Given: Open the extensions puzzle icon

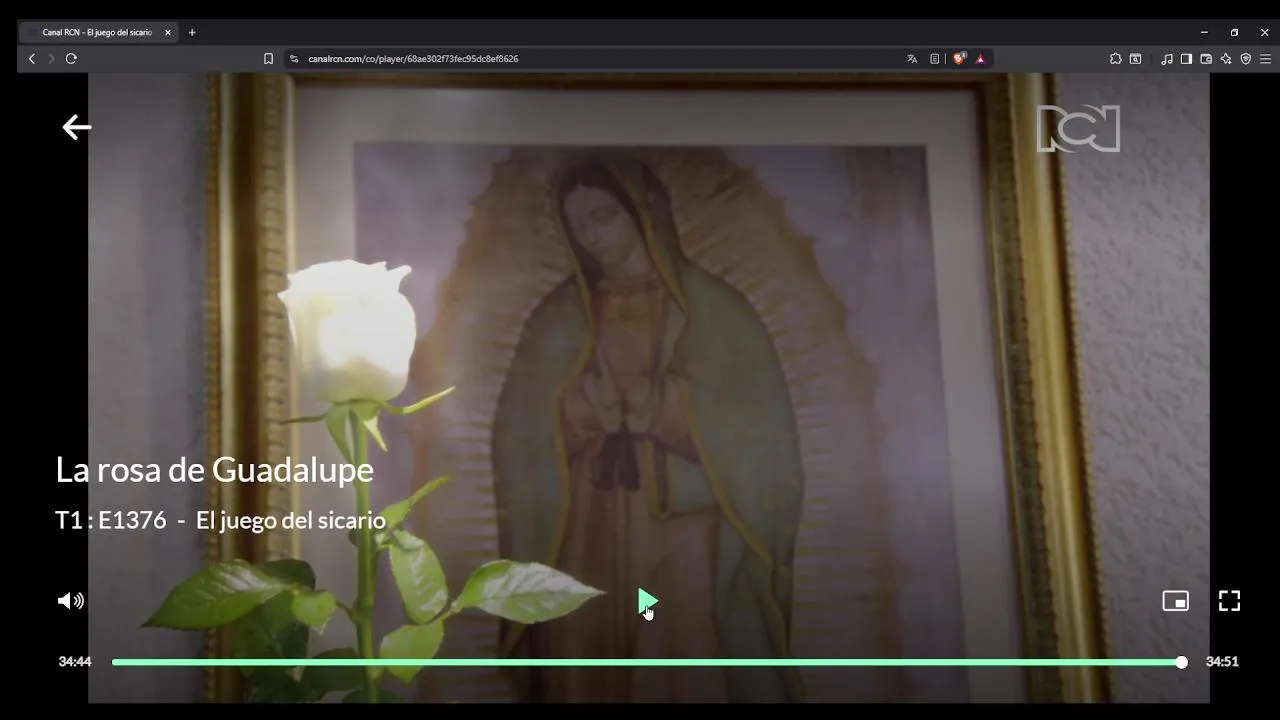Looking at the screenshot, I should (x=1116, y=59).
